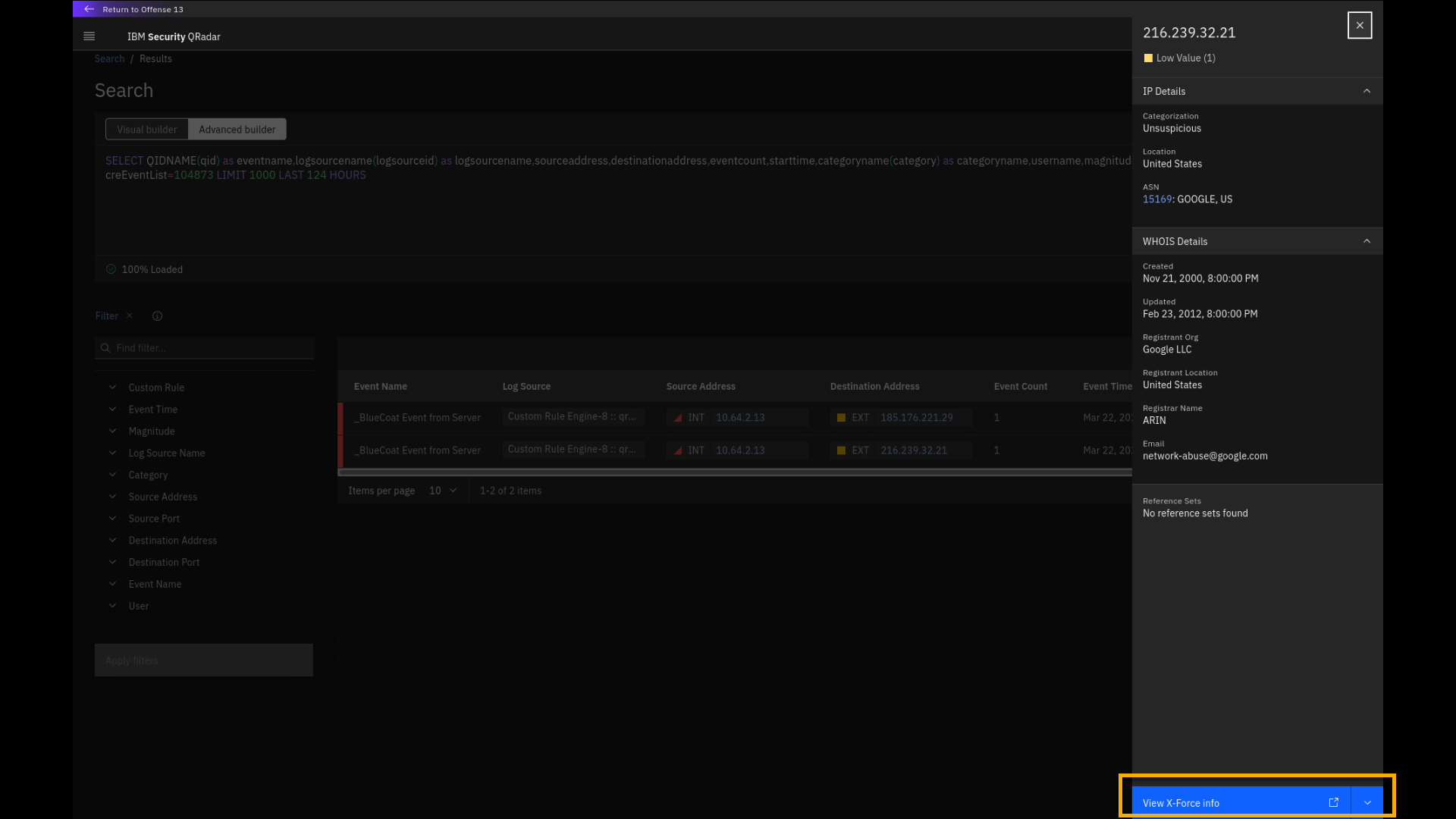1456x819 pixels.
Task: Click the Find filter input field
Action: pyautogui.click(x=212, y=348)
